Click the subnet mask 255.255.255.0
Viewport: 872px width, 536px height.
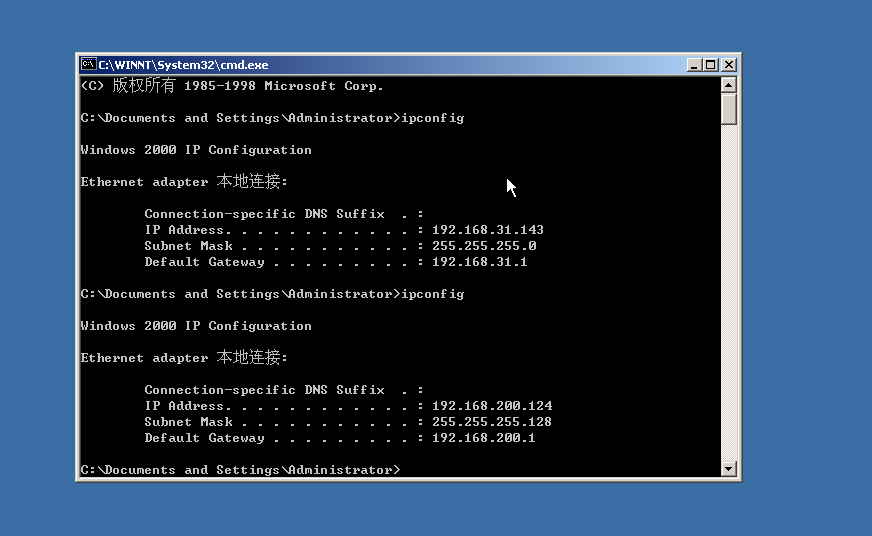pos(484,246)
